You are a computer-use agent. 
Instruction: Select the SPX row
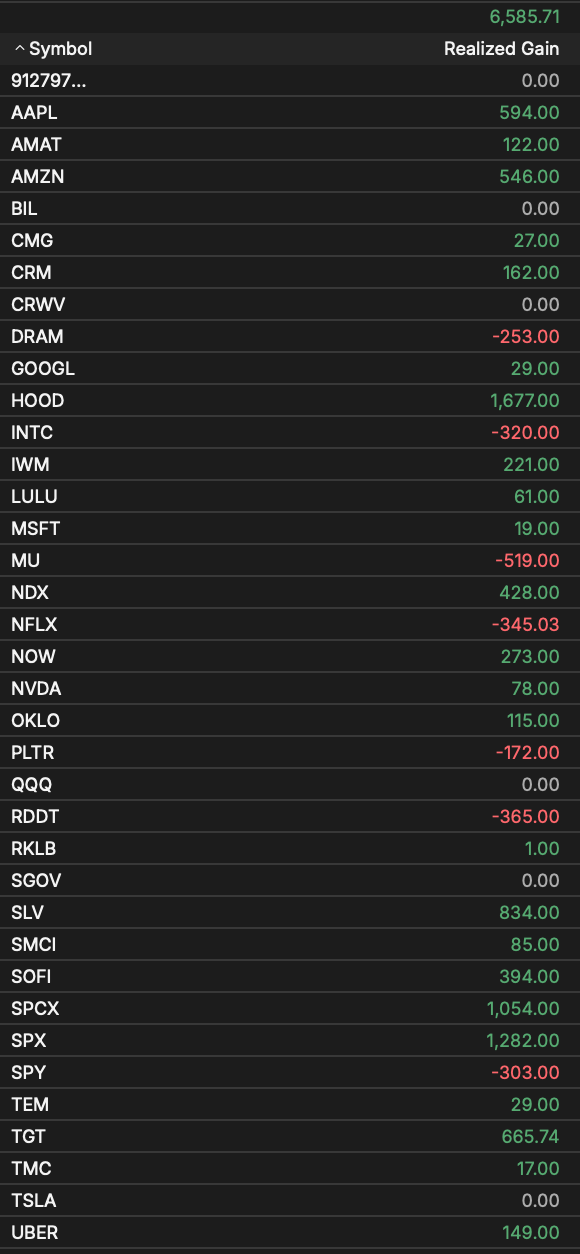pyautogui.click(x=290, y=1041)
